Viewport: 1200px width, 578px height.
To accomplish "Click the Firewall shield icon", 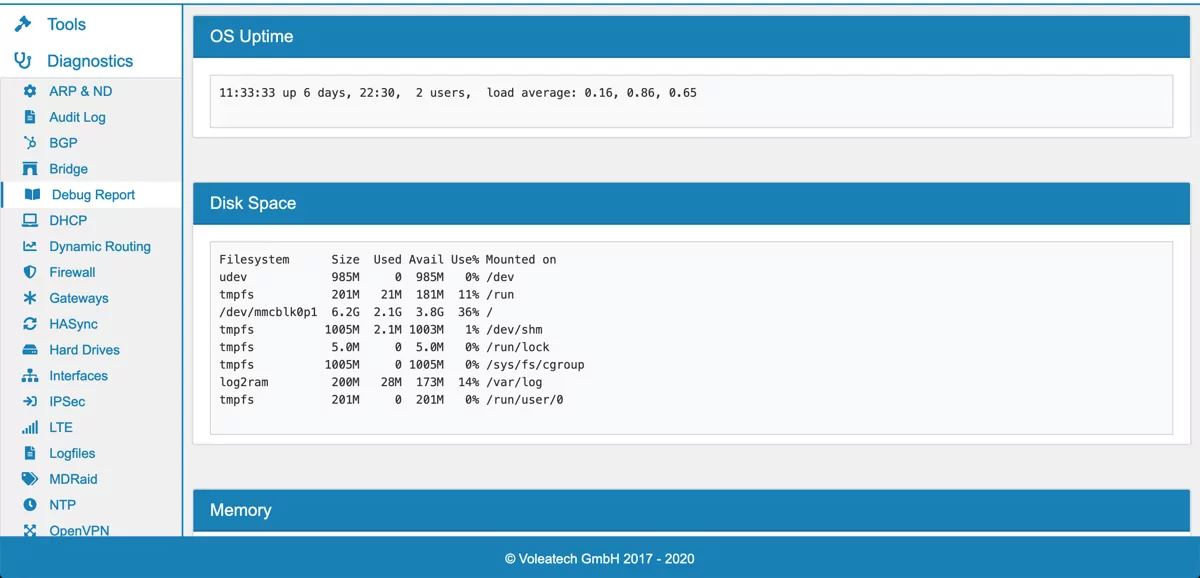I will pos(30,272).
